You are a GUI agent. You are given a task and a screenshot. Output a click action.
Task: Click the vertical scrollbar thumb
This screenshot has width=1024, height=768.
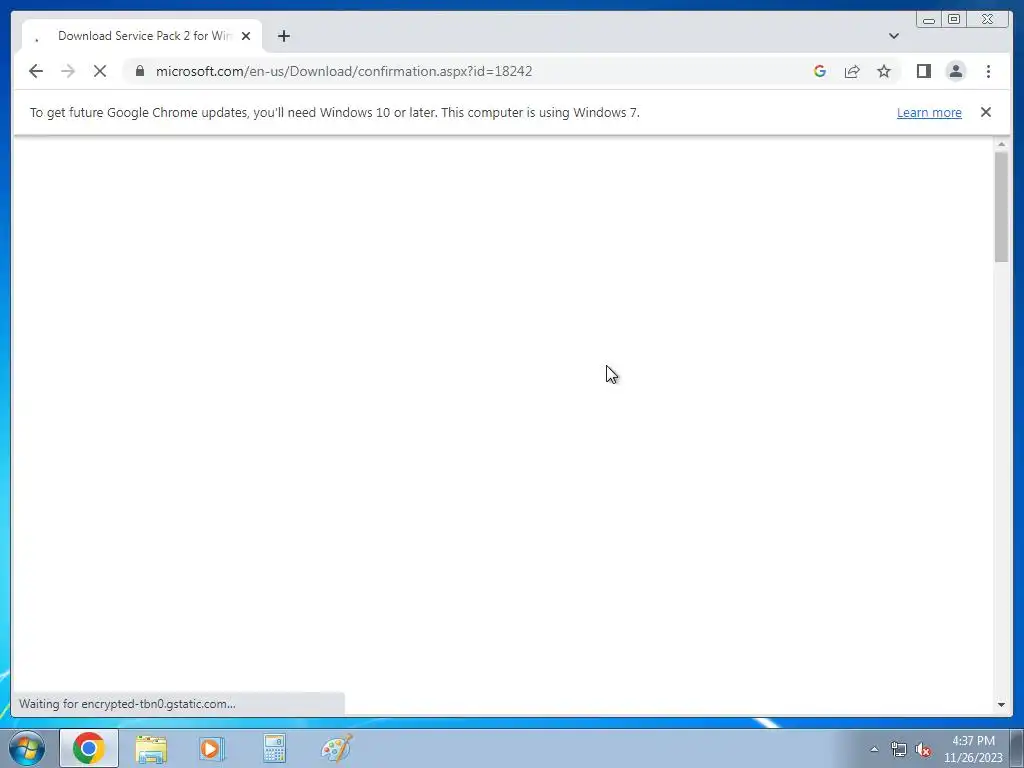[1001, 206]
